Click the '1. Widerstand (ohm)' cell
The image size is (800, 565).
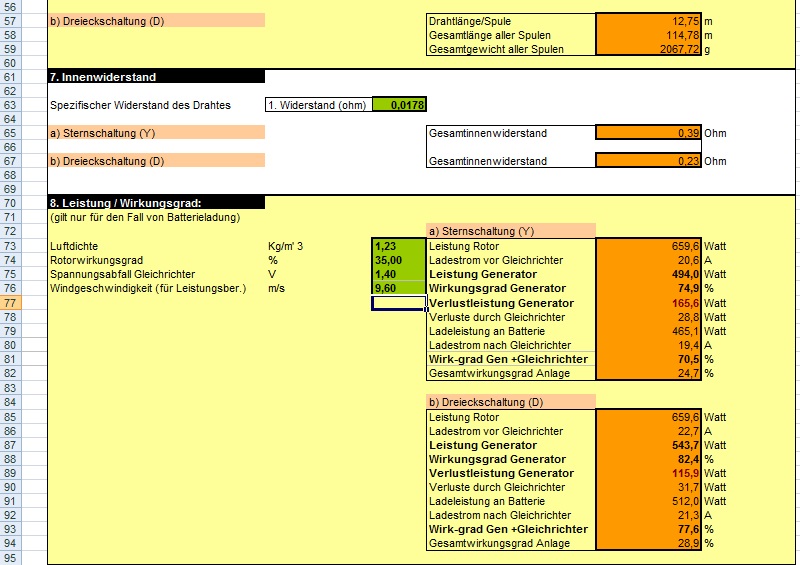click(318, 105)
